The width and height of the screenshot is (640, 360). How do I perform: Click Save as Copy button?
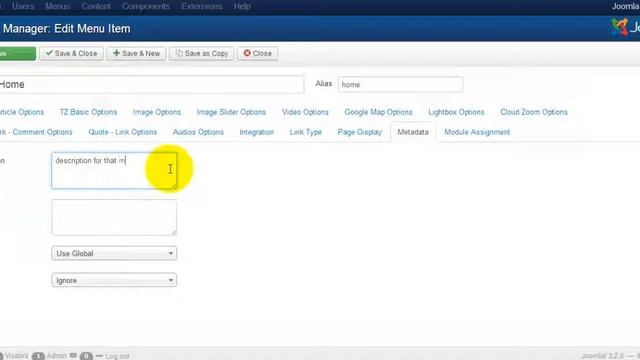(x=202, y=53)
